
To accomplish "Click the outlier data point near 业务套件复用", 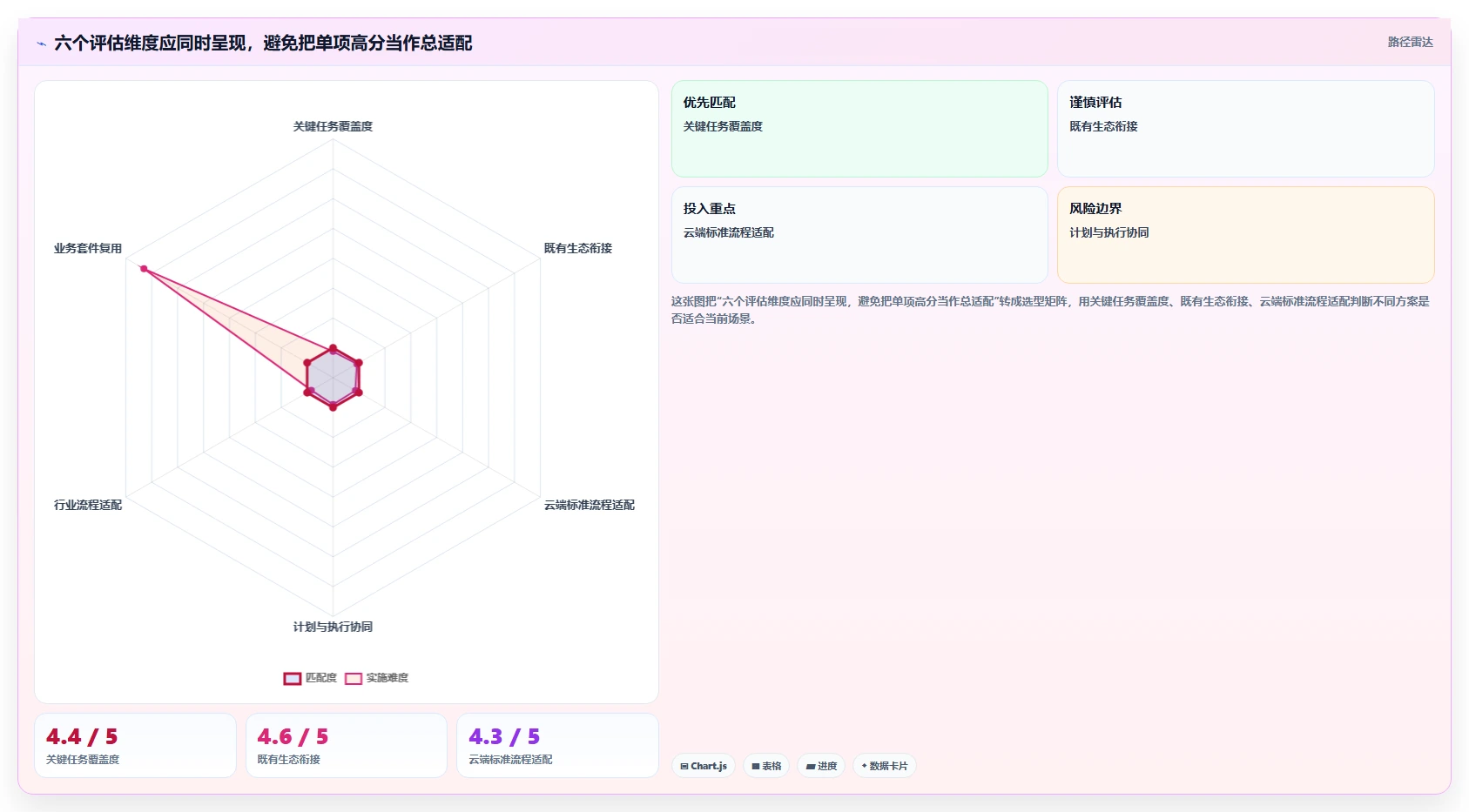I will pos(144,269).
